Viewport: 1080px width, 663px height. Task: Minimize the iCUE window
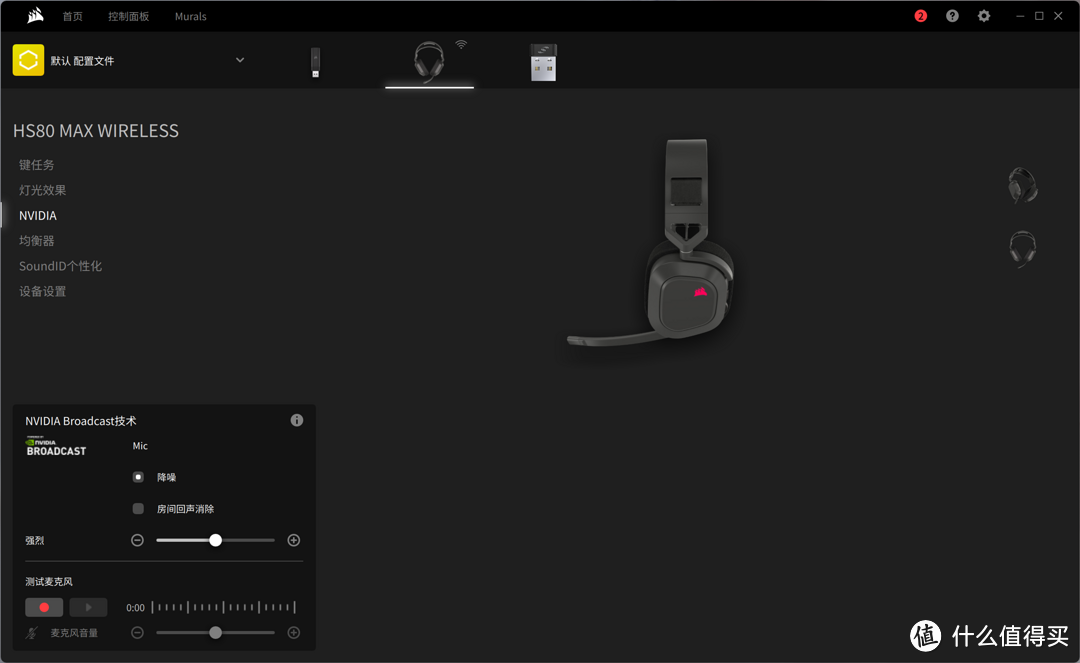[x=1020, y=16]
